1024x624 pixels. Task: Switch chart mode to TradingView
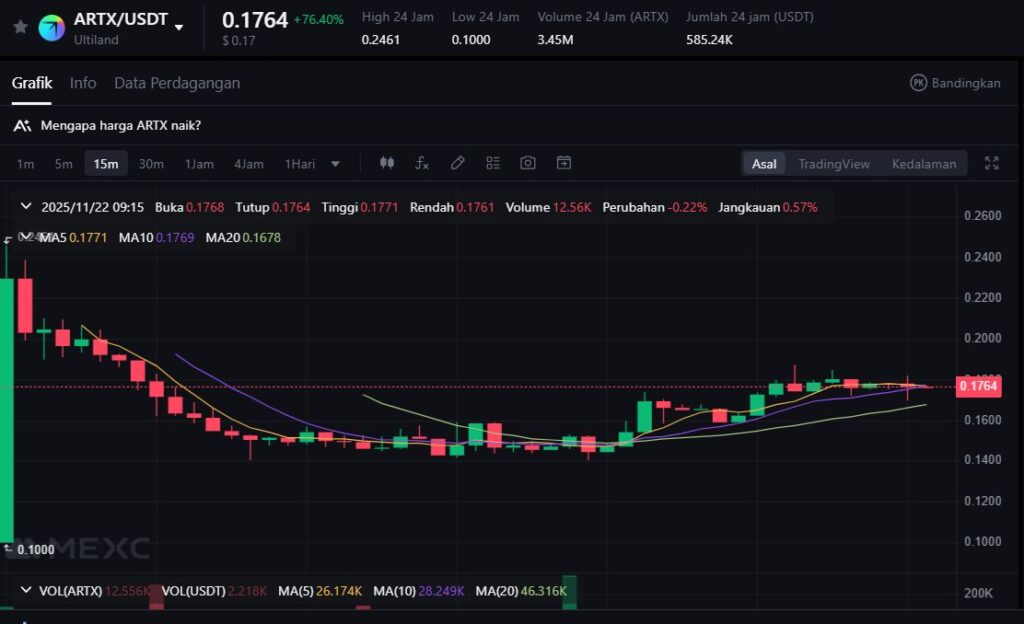tap(834, 164)
